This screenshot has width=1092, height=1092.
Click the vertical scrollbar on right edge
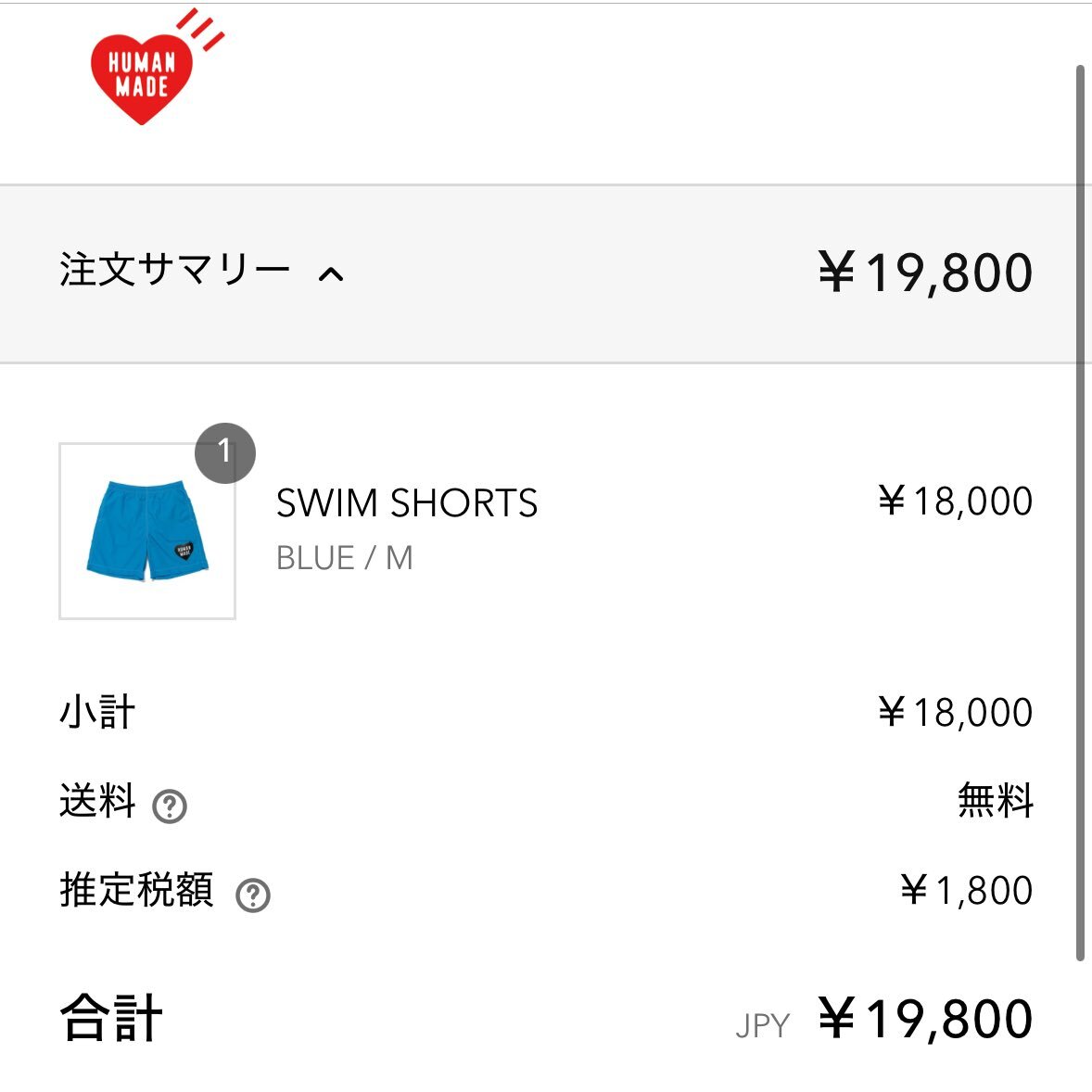[x=1080, y=513]
